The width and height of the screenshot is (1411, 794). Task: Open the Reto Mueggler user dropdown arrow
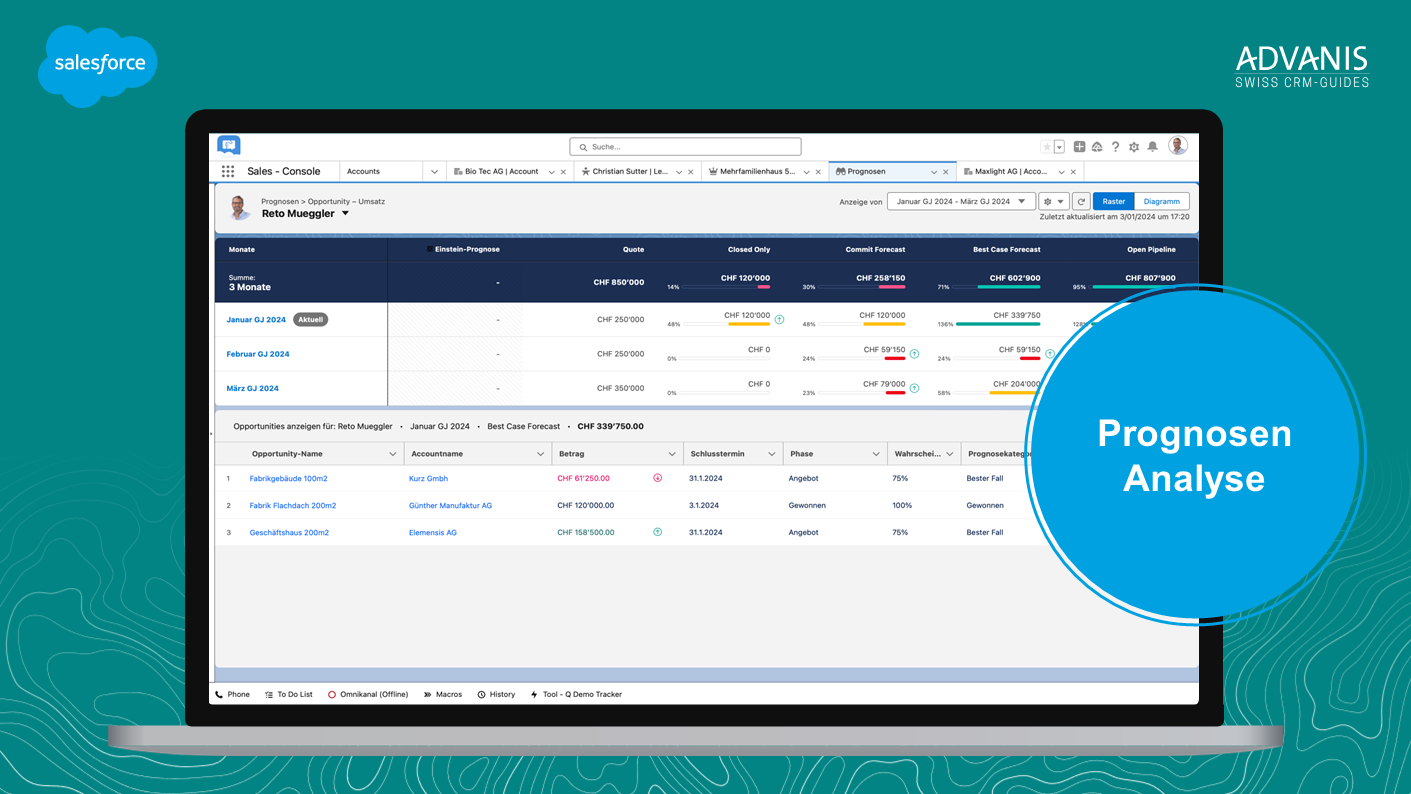point(346,214)
